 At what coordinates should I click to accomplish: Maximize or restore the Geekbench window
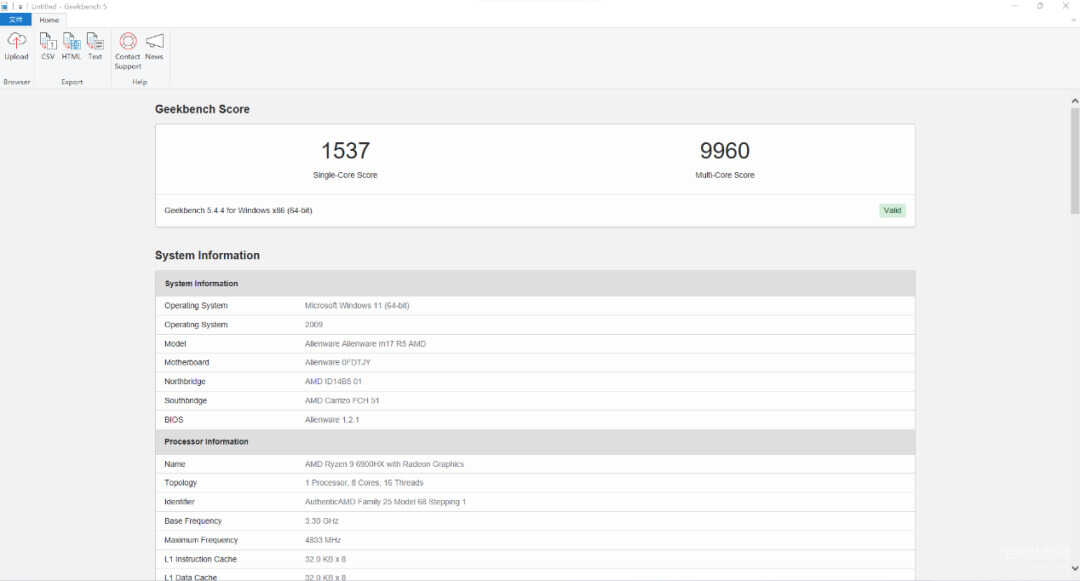coord(1040,6)
